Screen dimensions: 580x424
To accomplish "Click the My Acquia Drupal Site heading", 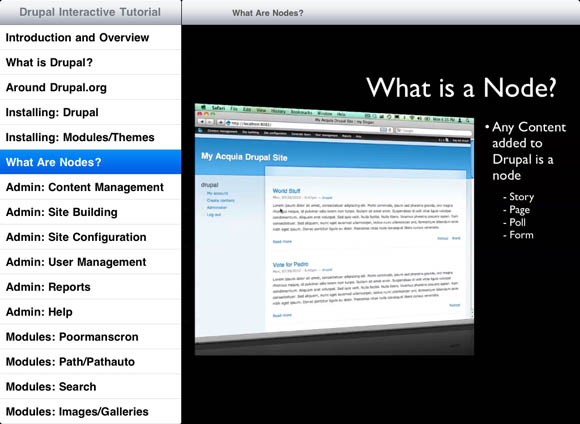I will [244, 157].
